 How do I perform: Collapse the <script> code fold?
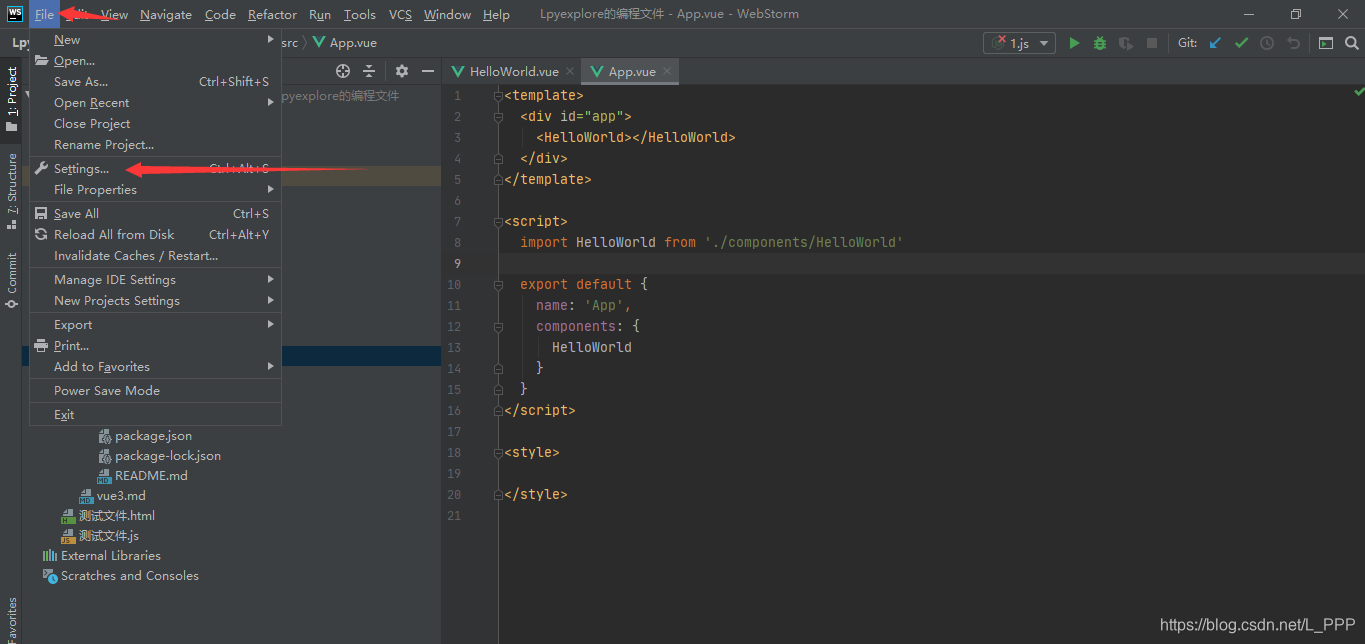pos(498,222)
